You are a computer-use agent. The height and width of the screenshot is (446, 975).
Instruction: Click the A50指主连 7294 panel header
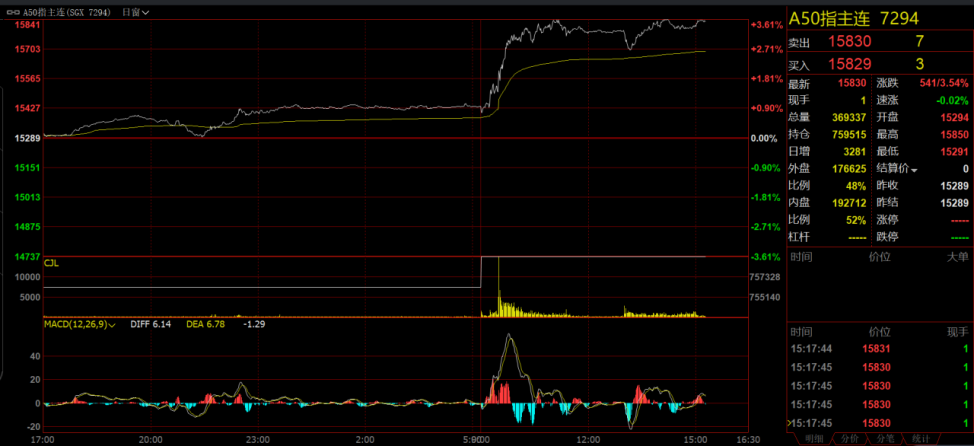point(854,19)
